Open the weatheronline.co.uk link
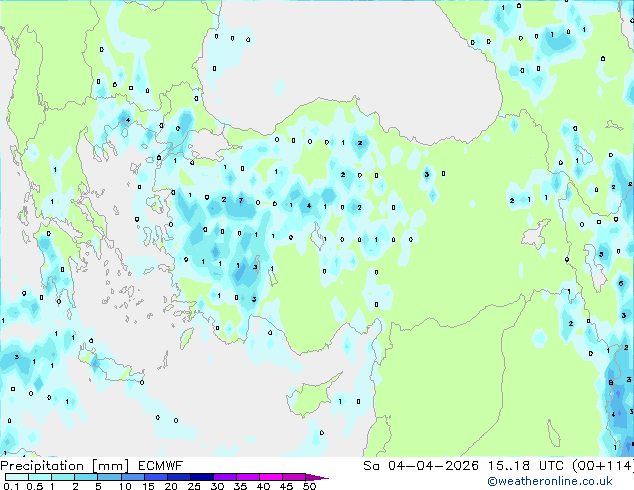This screenshot has width=634, height=490. (x=550, y=481)
